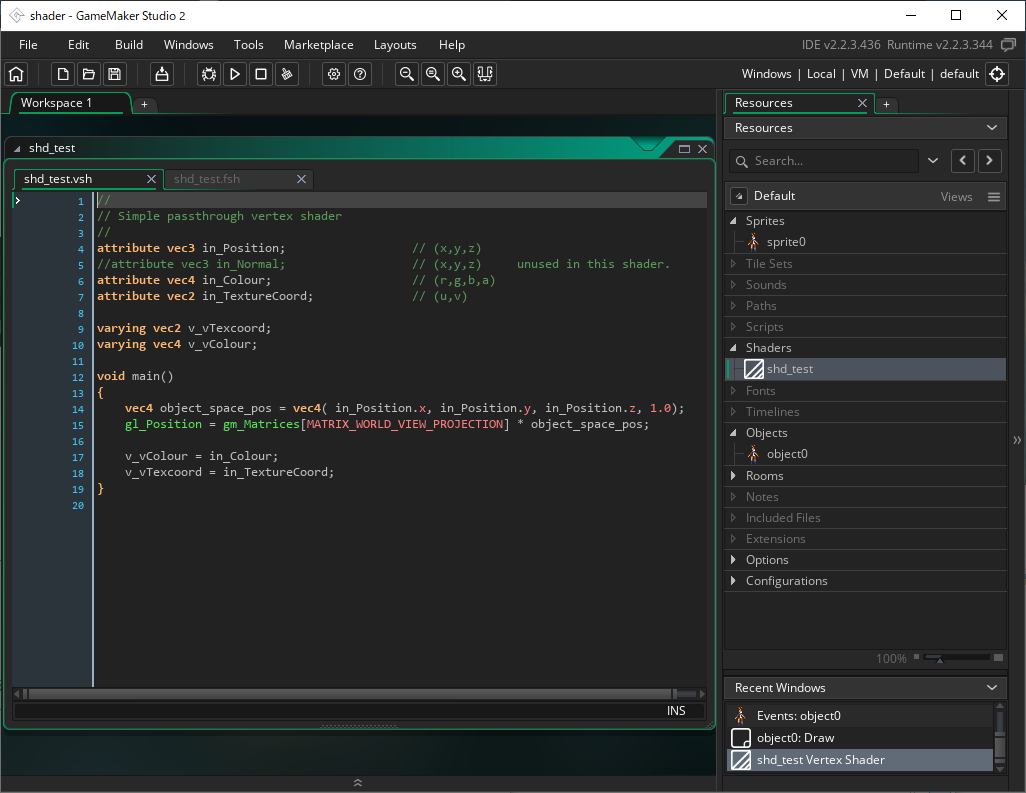
Task: Click the Create Executable toolbar icon
Action: (x=162, y=74)
